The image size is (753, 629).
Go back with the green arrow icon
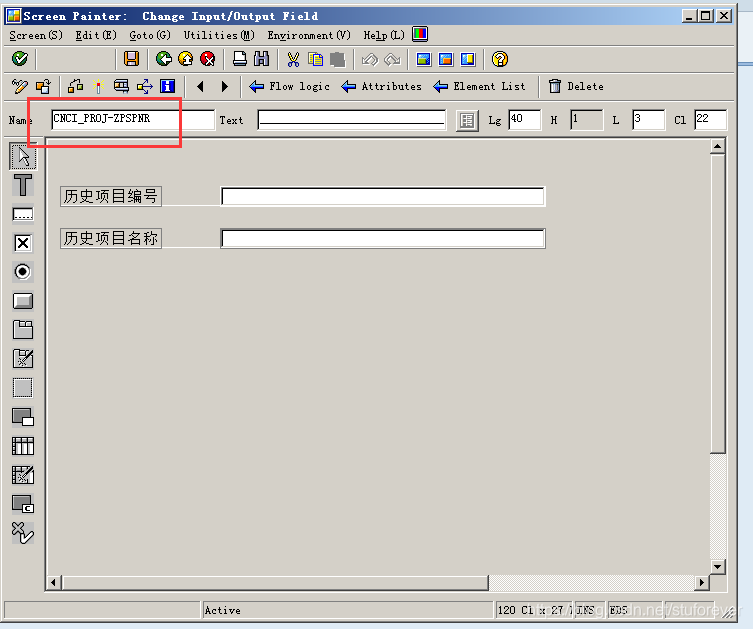coord(164,59)
